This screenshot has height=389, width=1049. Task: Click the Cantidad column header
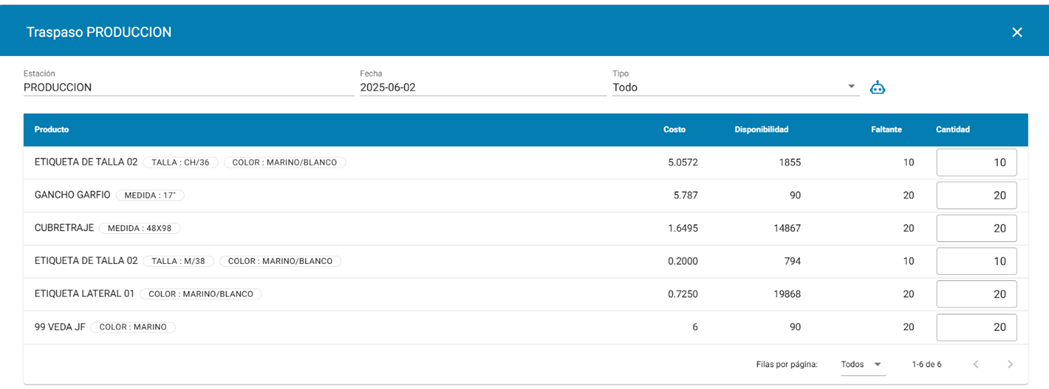point(953,129)
